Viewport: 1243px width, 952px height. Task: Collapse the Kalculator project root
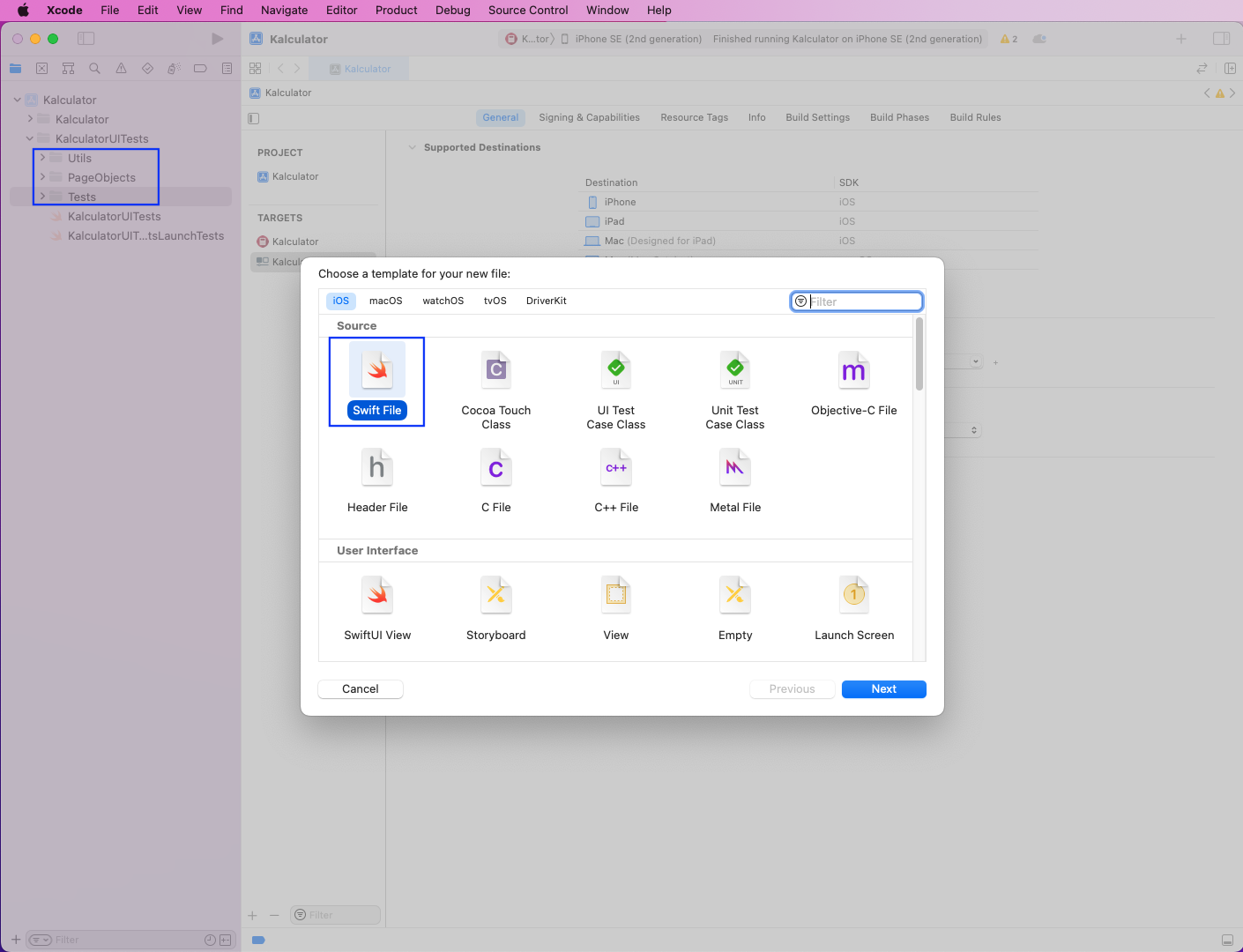click(18, 100)
